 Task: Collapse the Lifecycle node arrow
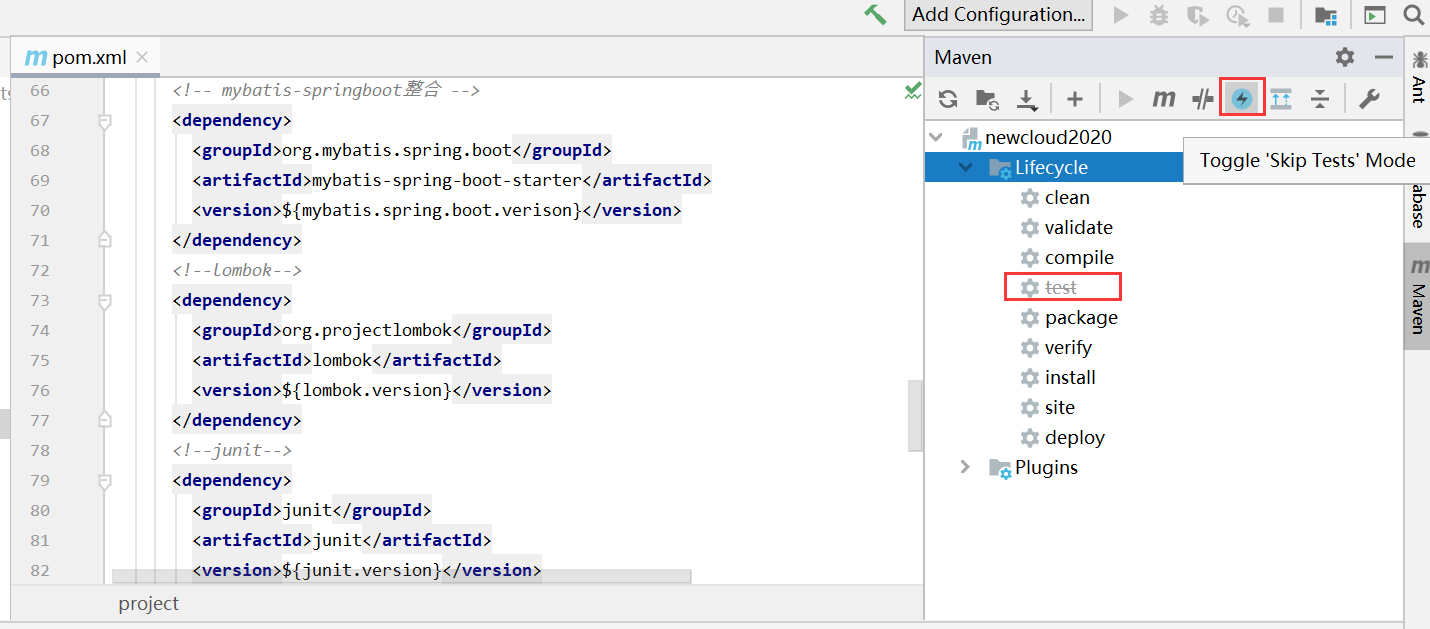pos(965,167)
